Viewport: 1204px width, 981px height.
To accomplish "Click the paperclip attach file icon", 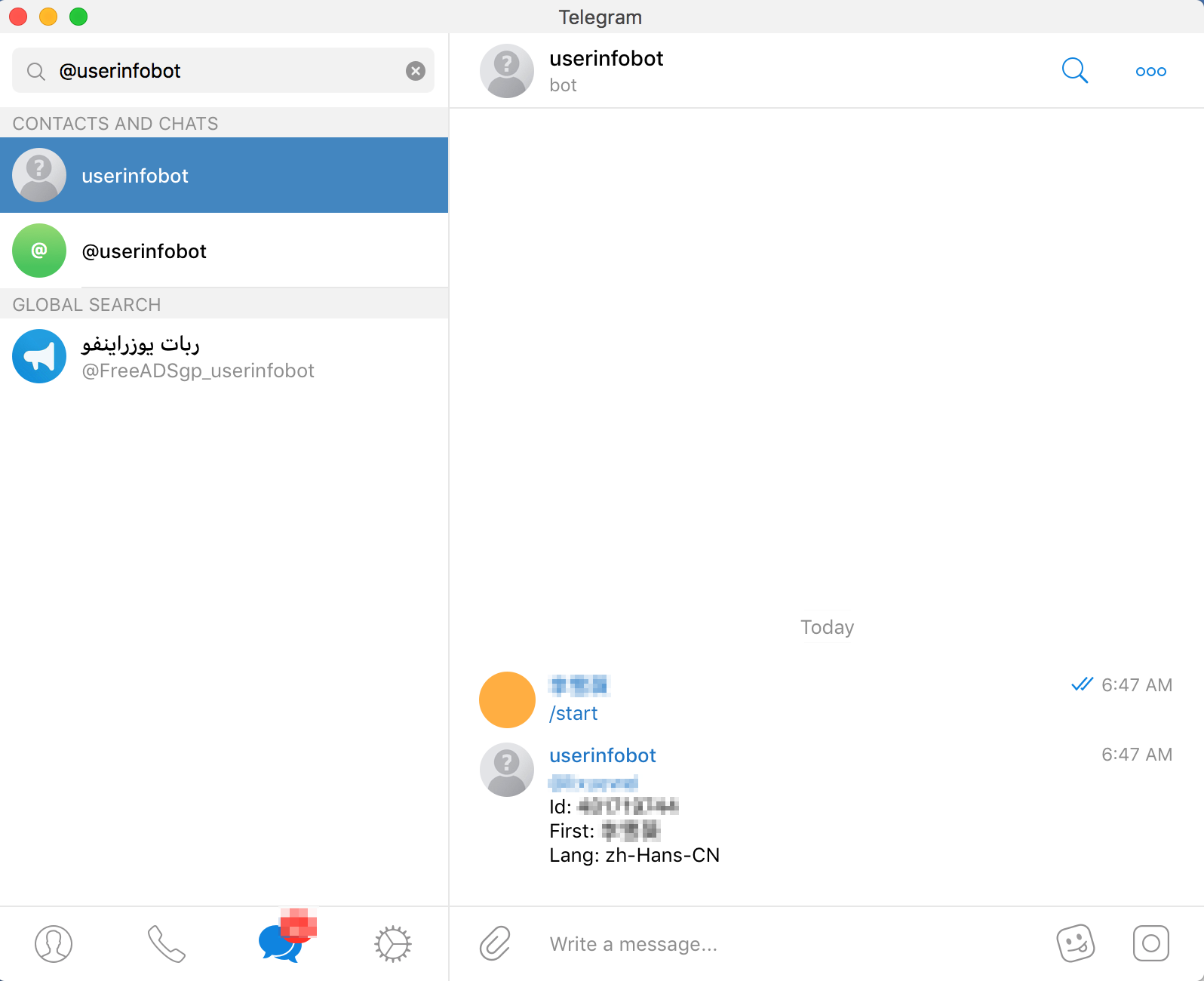I will pyautogui.click(x=496, y=944).
